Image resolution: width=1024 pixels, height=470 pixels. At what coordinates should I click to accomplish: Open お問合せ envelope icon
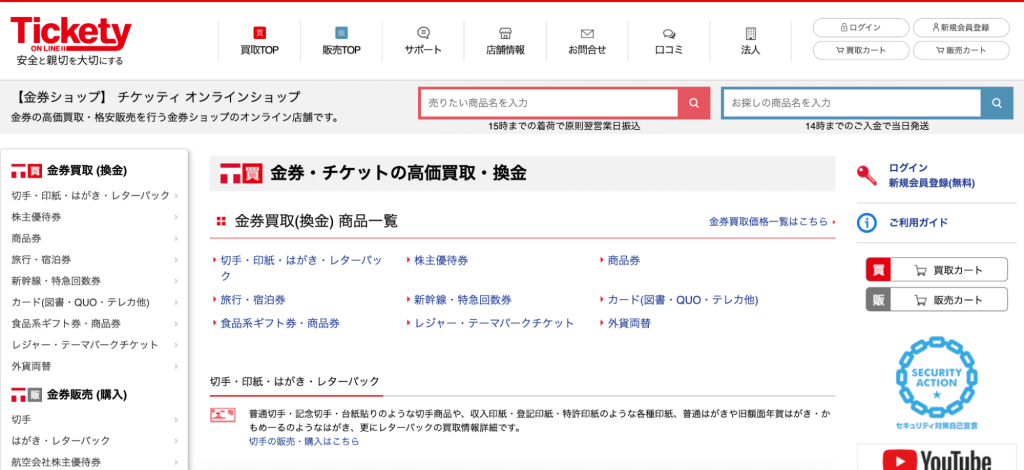point(587,40)
